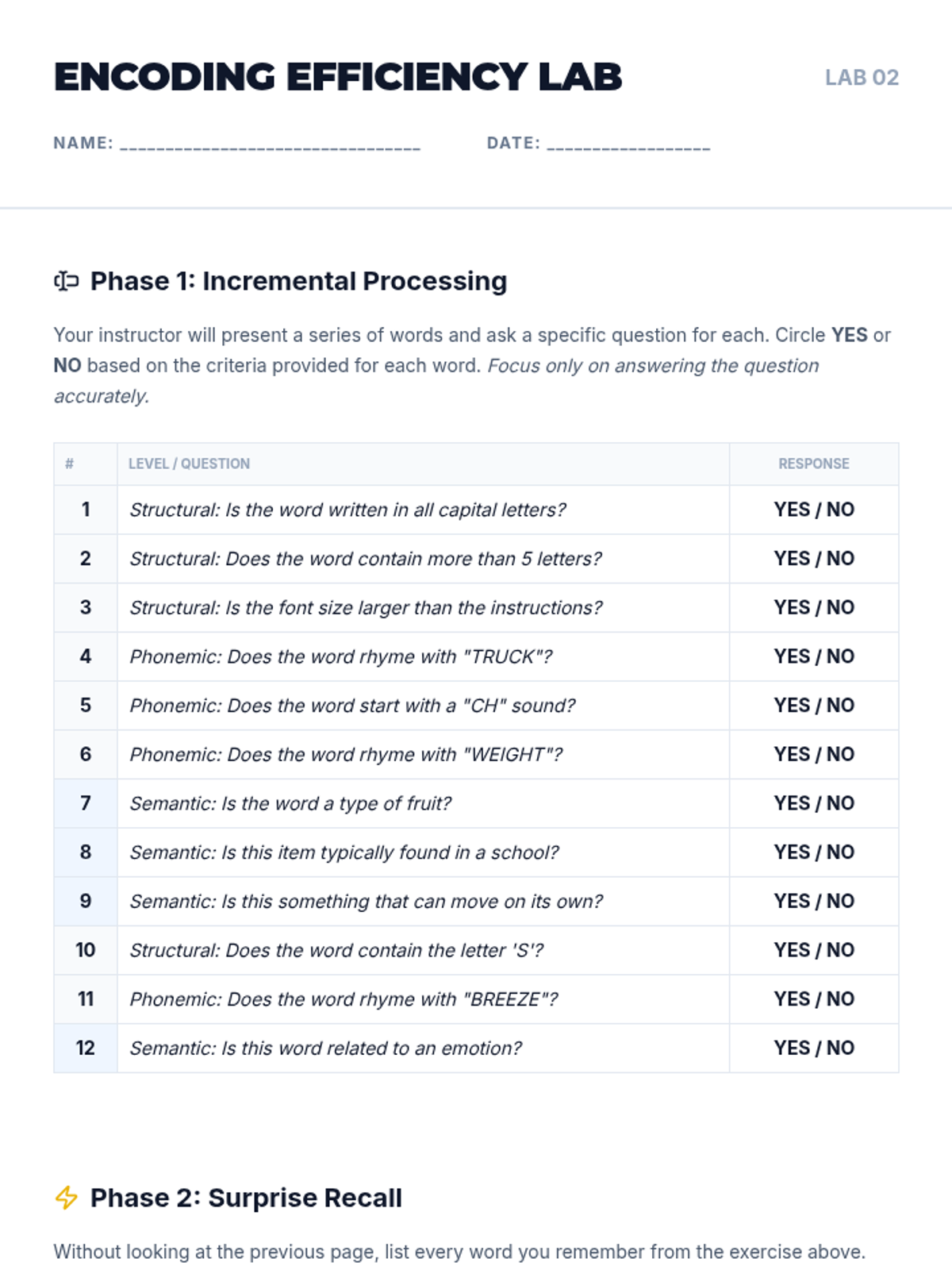Click the Name blank line
Screen dimensions: 952x1270
coord(270,145)
